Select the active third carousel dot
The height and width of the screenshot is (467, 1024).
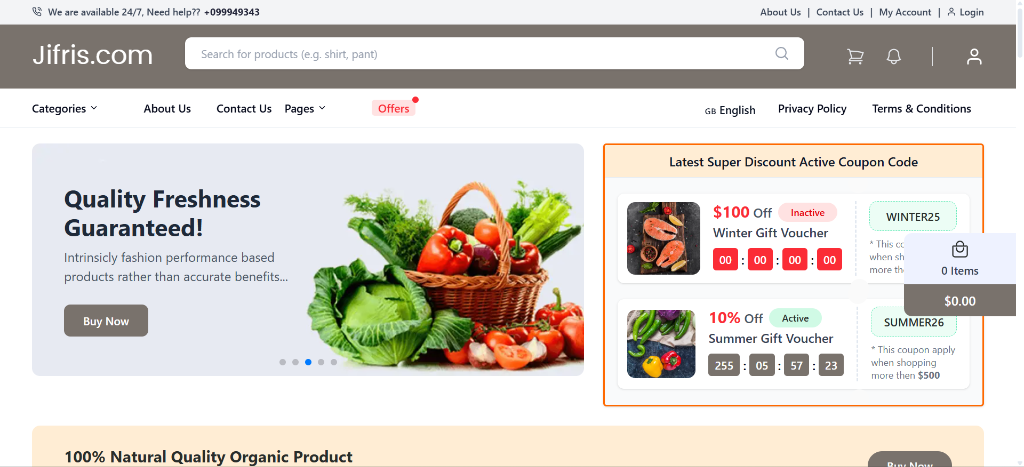(x=308, y=362)
